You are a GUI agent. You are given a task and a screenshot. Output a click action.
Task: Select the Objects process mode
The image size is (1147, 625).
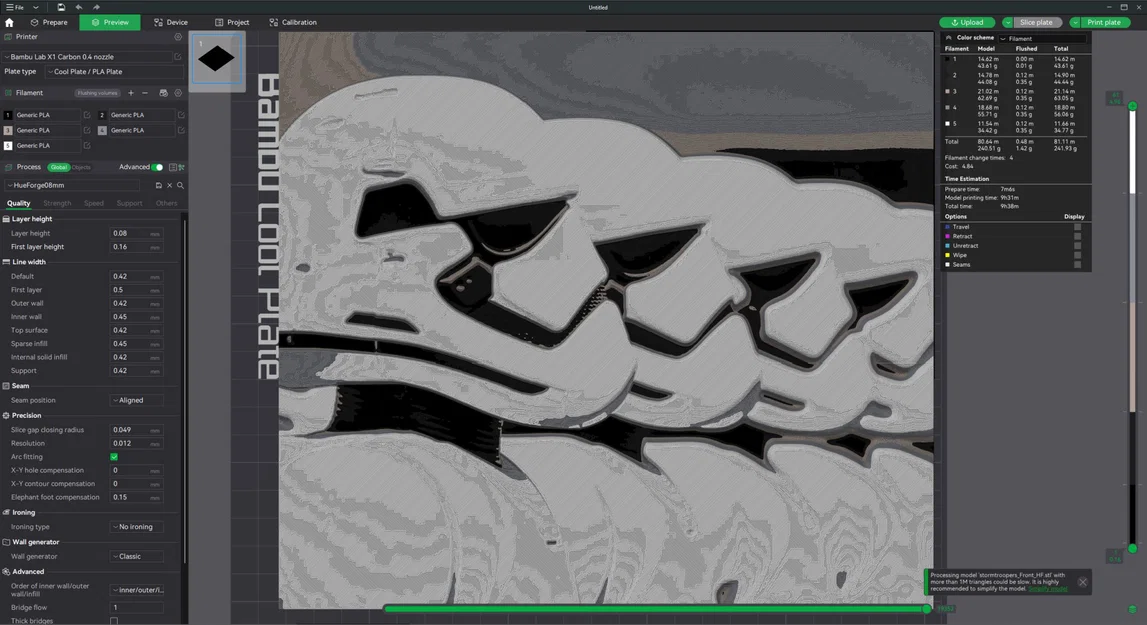81,168
